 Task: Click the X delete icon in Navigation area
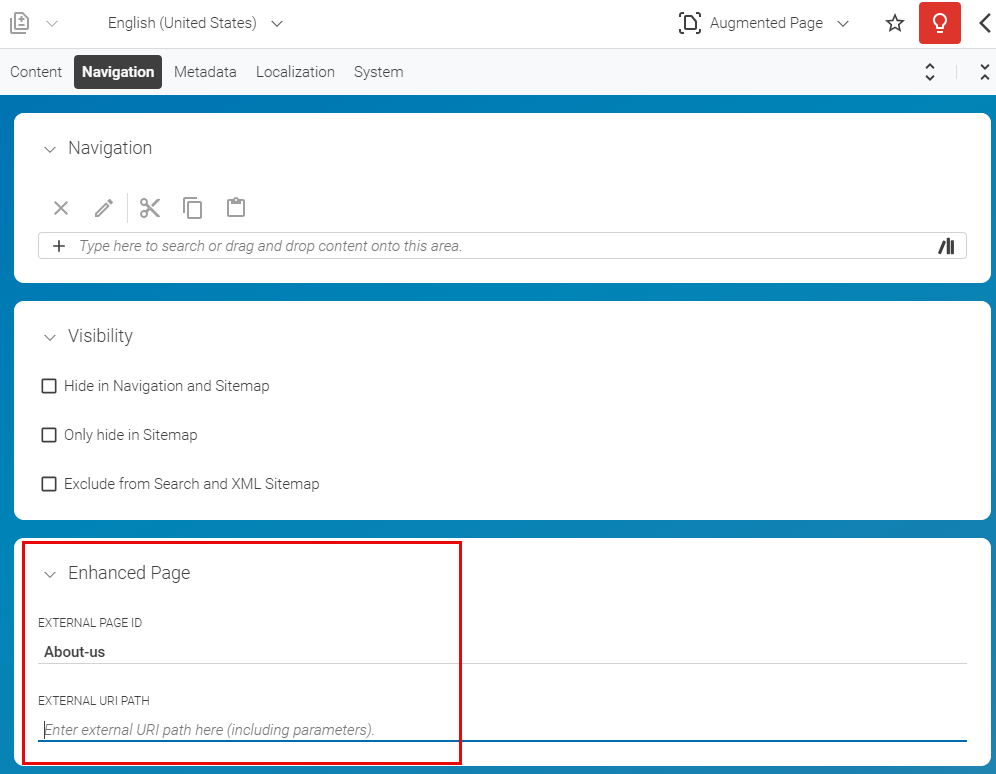[x=60, y=207]
